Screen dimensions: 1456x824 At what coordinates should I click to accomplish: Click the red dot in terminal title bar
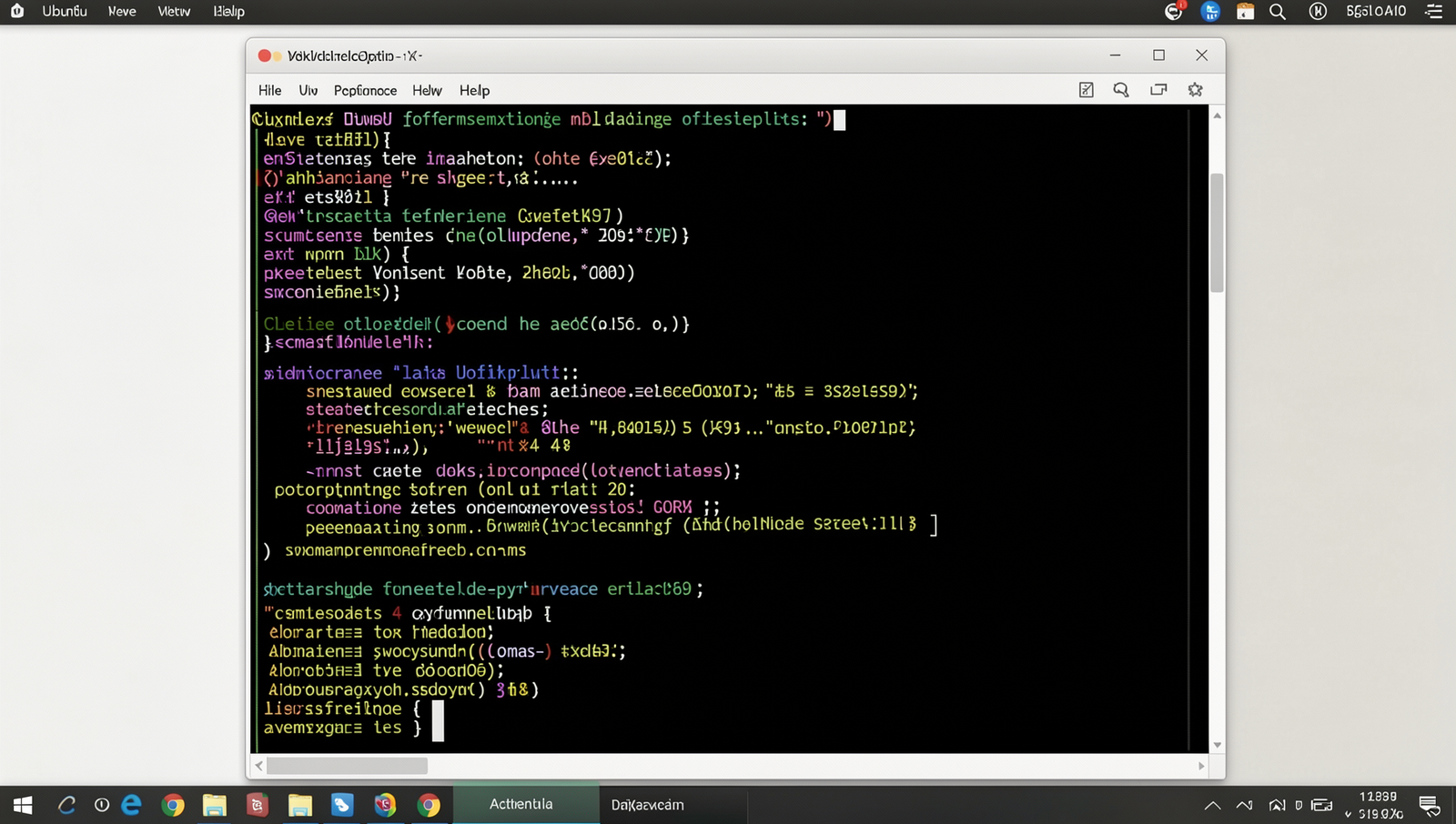click(264, 55)
